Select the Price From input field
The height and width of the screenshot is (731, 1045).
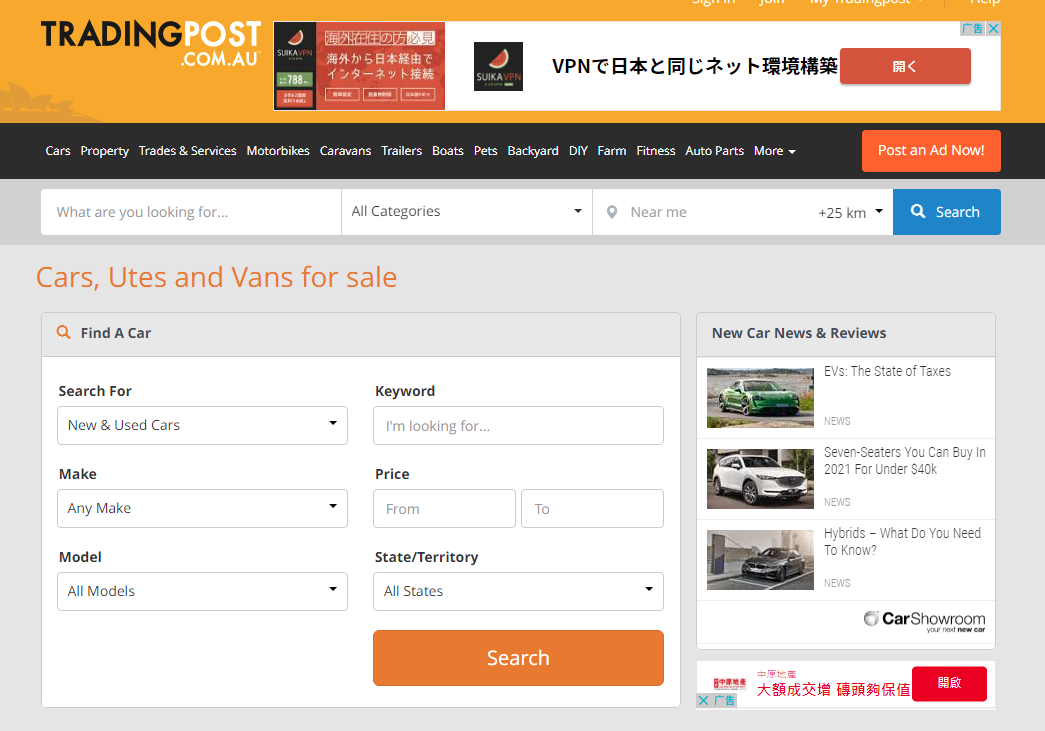(x=444, y=509)
